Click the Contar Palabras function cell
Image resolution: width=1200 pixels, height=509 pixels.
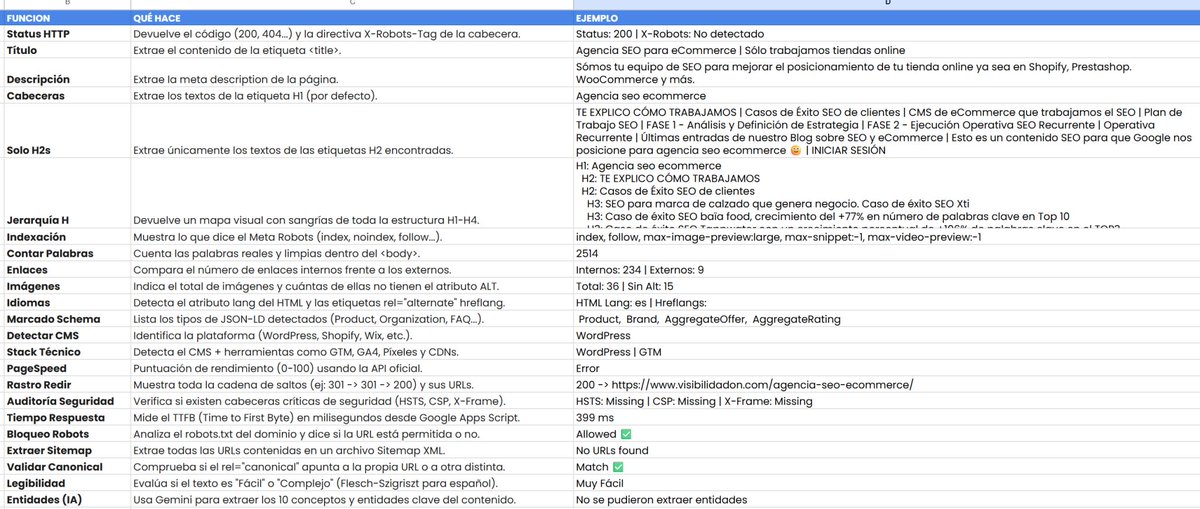[x=66, y=253]
